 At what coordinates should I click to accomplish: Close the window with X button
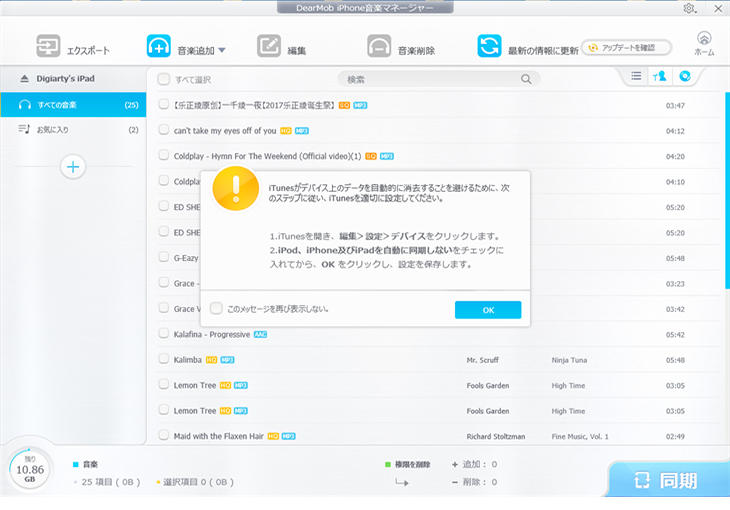click(718, 8)
